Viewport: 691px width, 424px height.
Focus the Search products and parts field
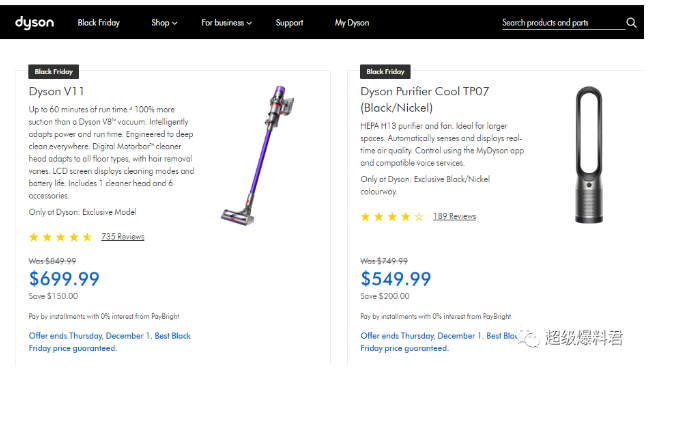click(560, 22)
